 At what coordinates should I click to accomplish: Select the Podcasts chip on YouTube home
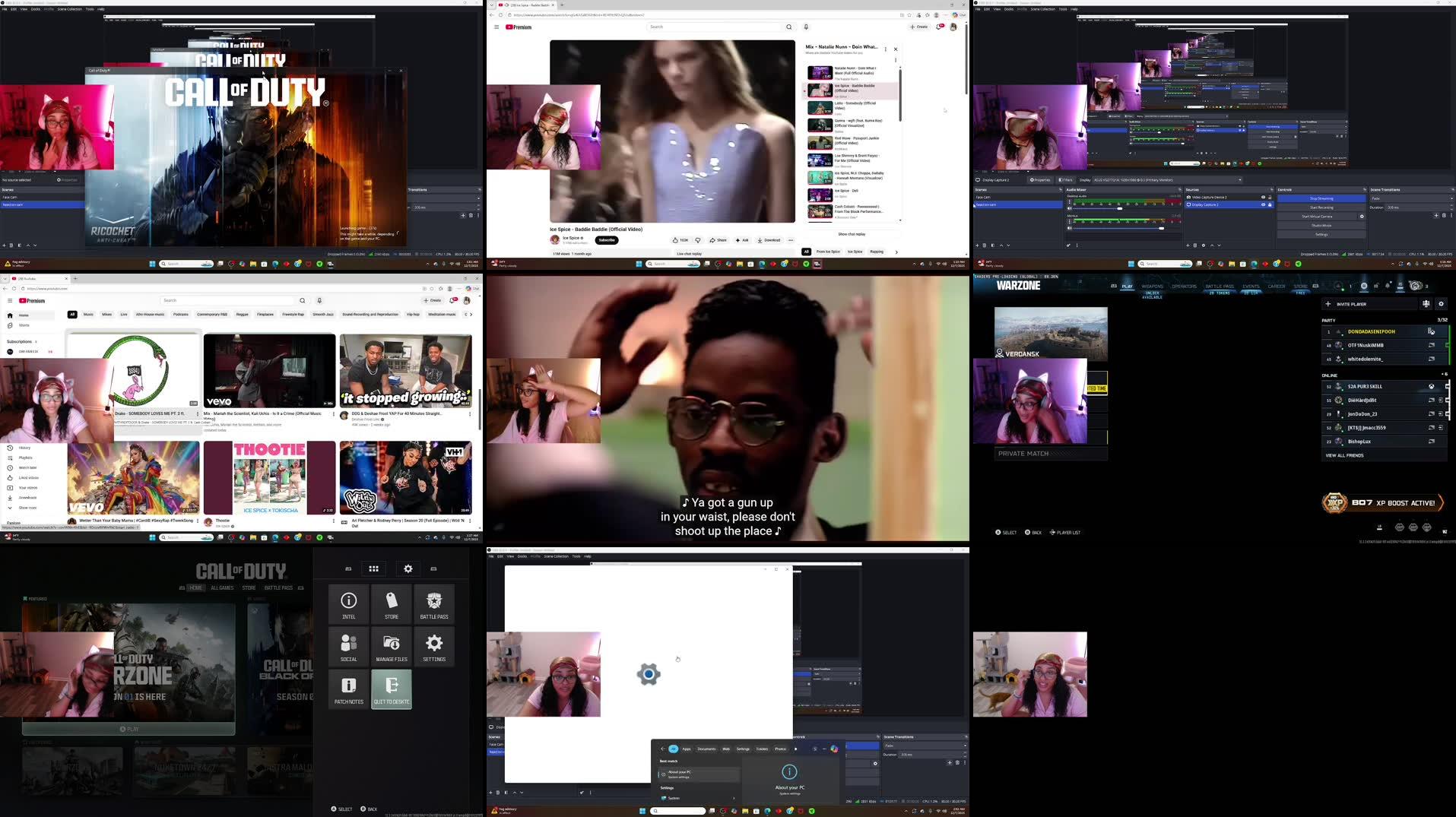(x=180, y=314)
